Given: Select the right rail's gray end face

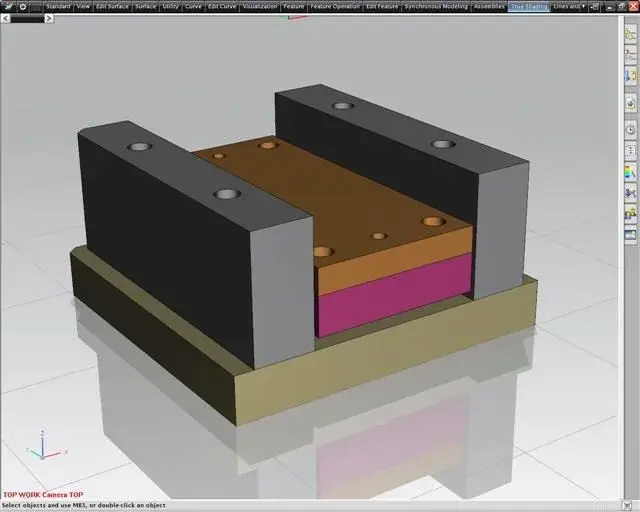Looking at the screenshot, I should (501, 229).
